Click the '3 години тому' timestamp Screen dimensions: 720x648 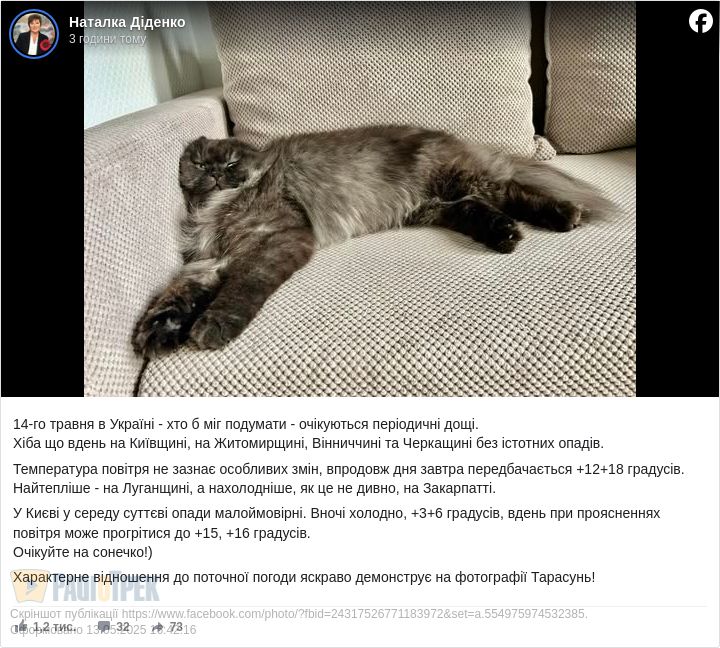pos(107,39)
